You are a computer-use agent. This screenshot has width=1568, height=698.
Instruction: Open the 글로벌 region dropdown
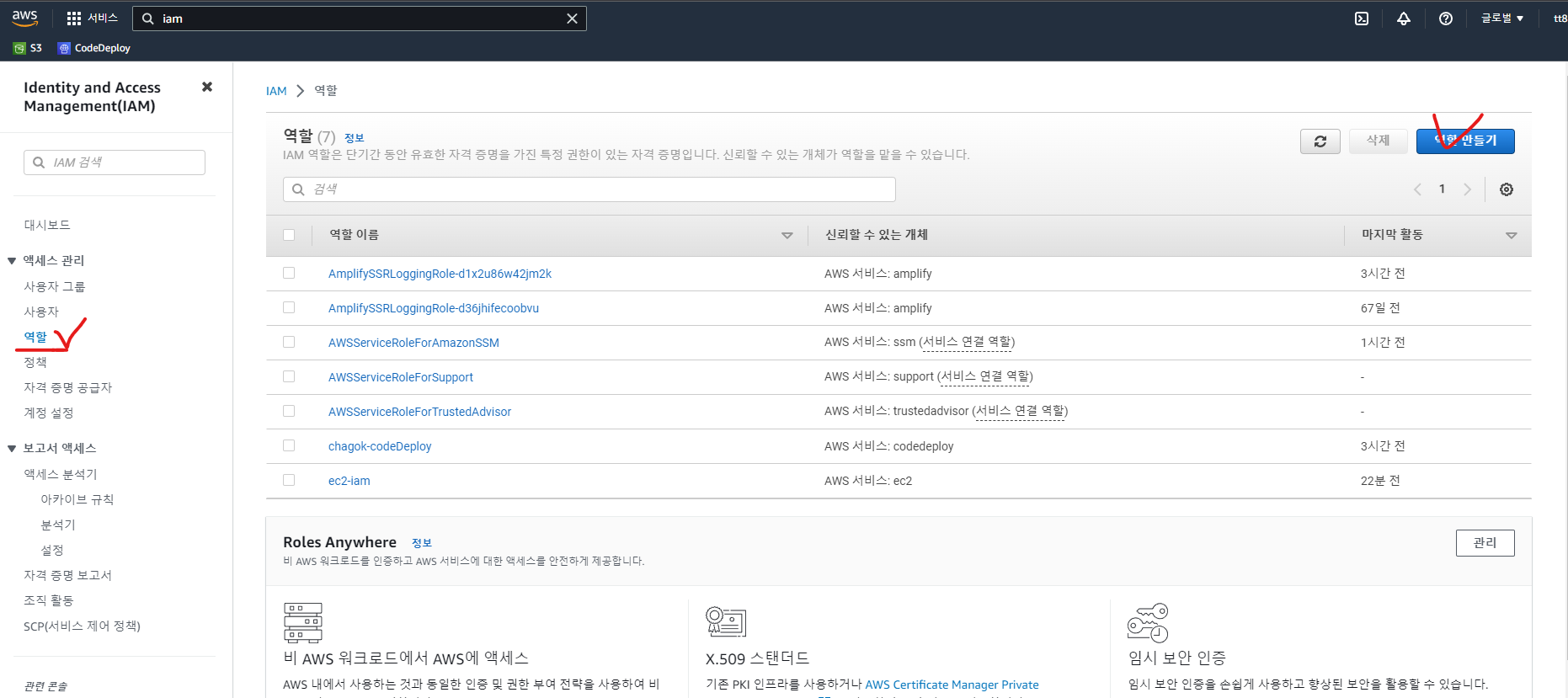click(1502, 19)
